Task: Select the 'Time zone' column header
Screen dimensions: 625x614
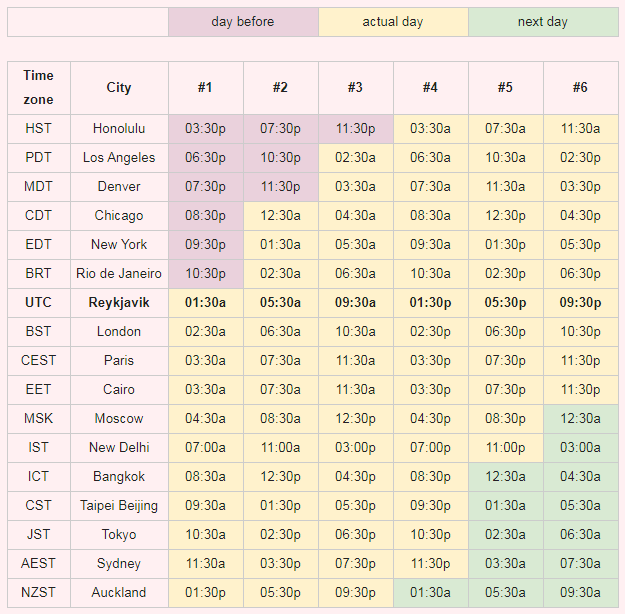Action: [x=39, y=88]
